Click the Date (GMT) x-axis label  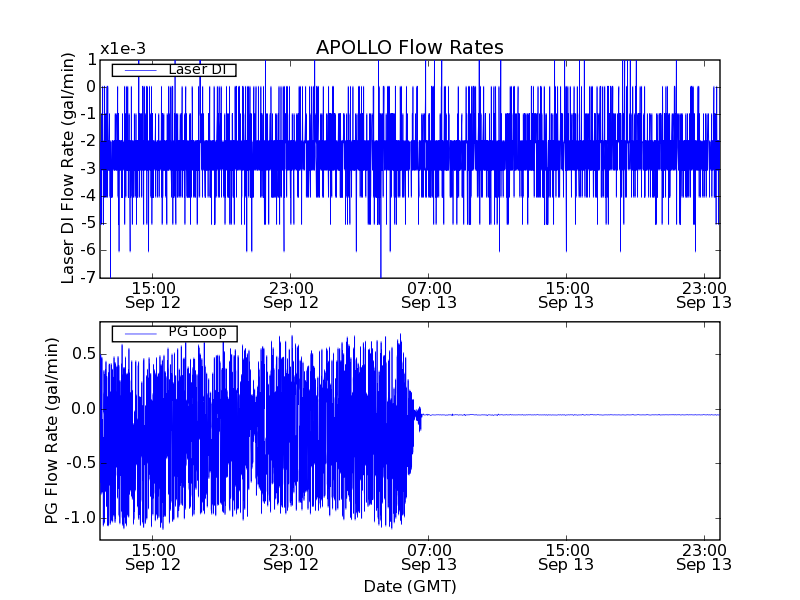tap(409, 586)
